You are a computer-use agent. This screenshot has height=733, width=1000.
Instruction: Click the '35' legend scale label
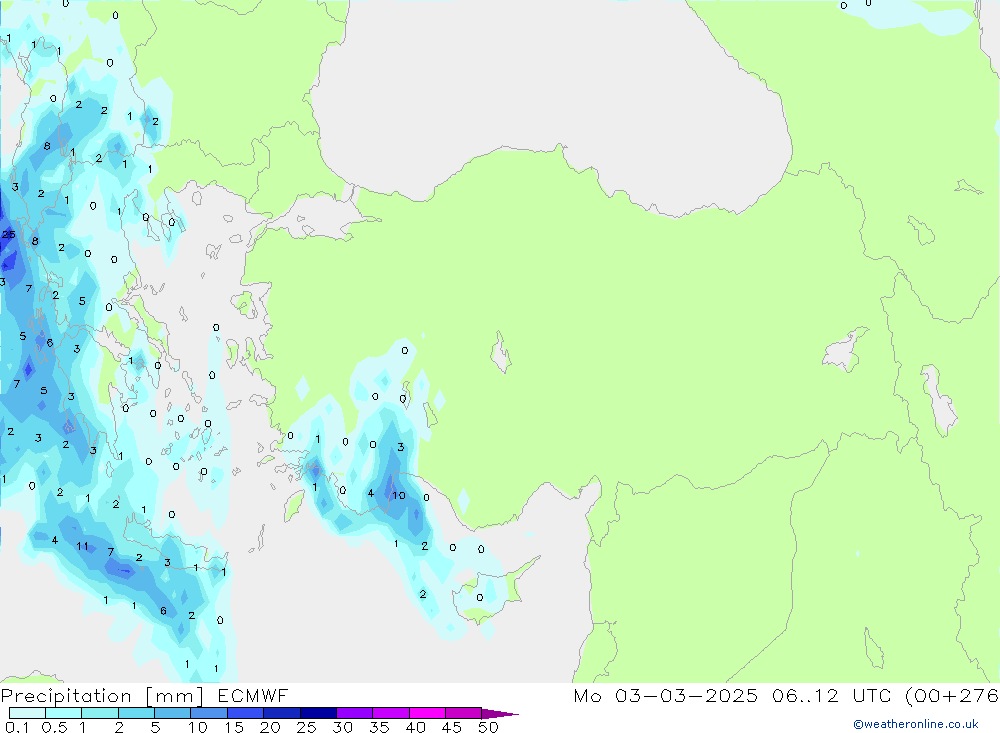379,727
